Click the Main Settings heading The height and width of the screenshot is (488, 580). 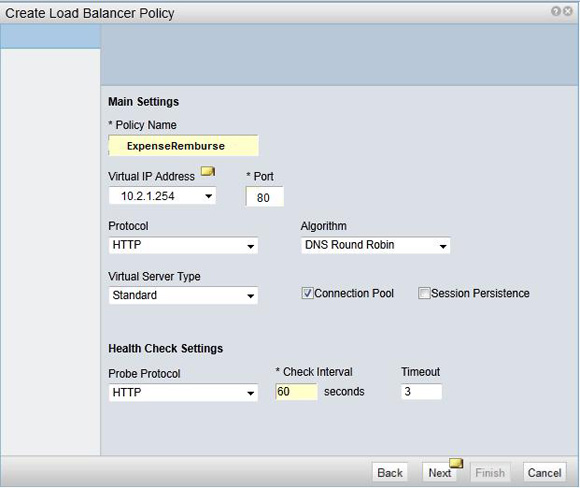pos(144,102)
